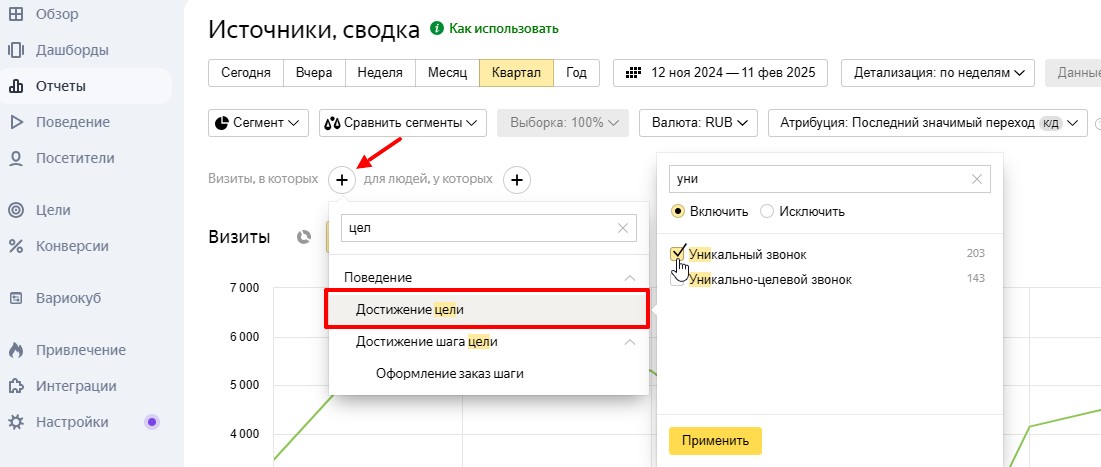Click the plus icon after "Визиты, в которых"
1101x467 pixels.
[342, 180]
